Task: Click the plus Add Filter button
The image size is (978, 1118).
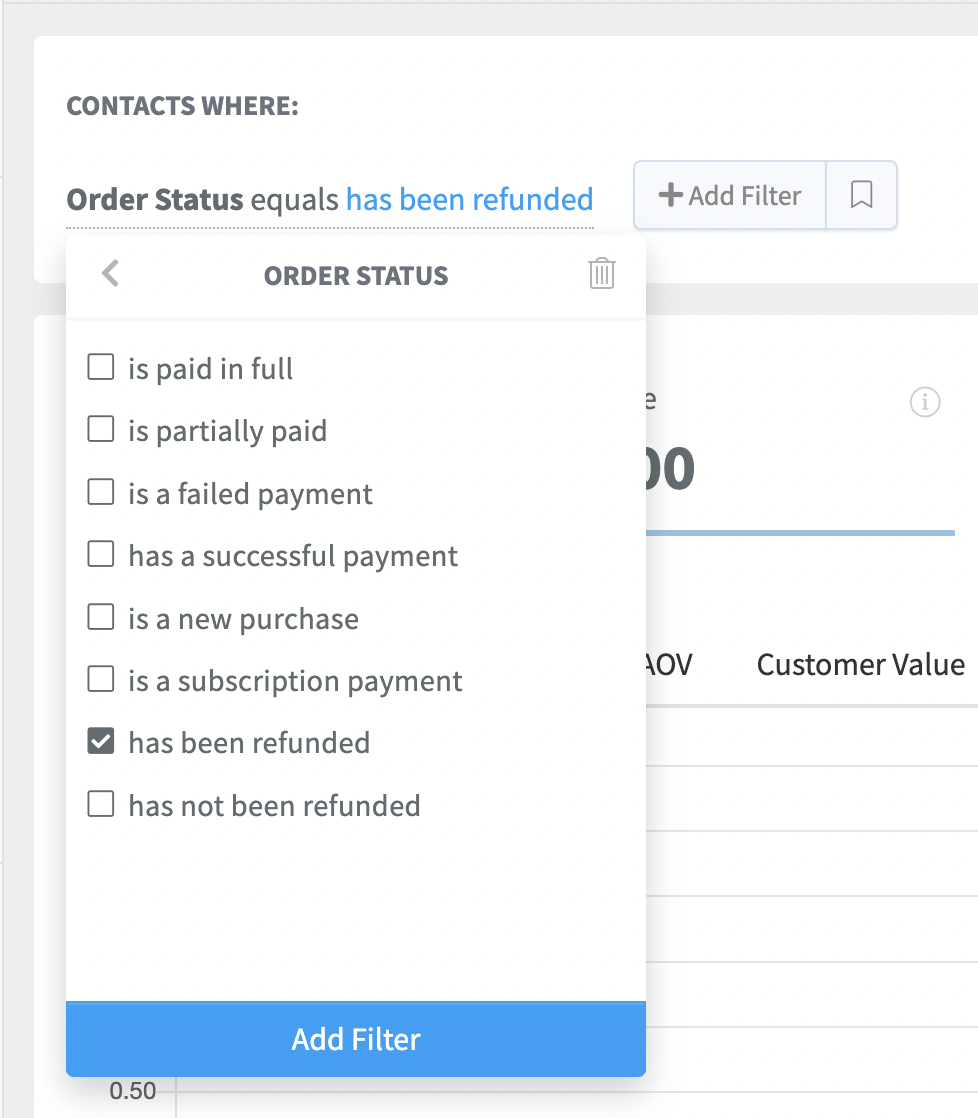Action: tap(730, 195)
